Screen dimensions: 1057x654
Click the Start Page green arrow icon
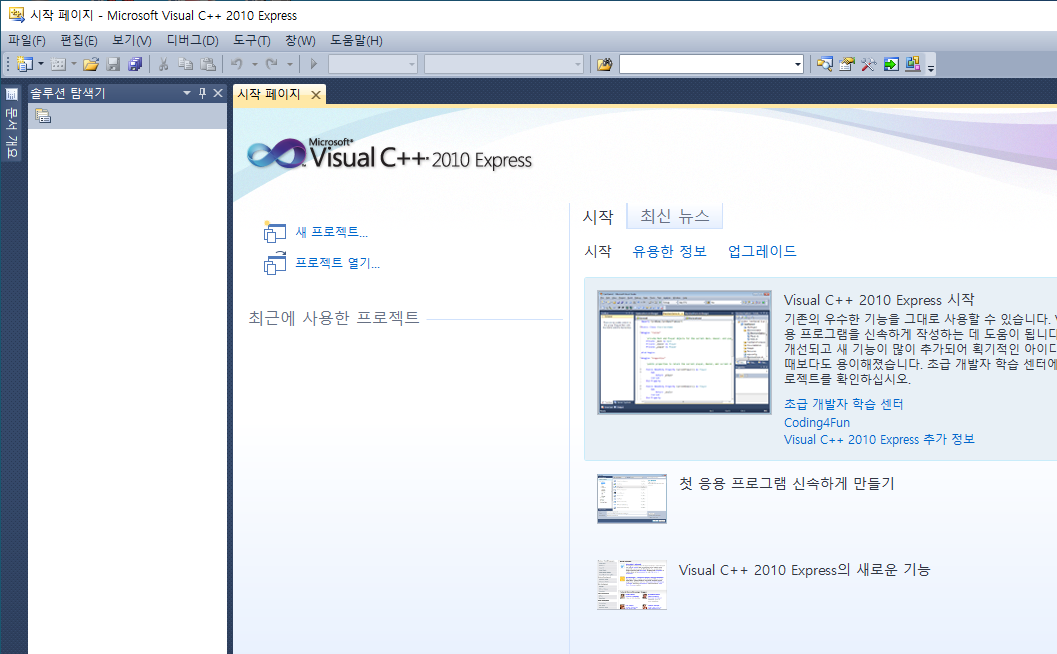pos(891,64)
